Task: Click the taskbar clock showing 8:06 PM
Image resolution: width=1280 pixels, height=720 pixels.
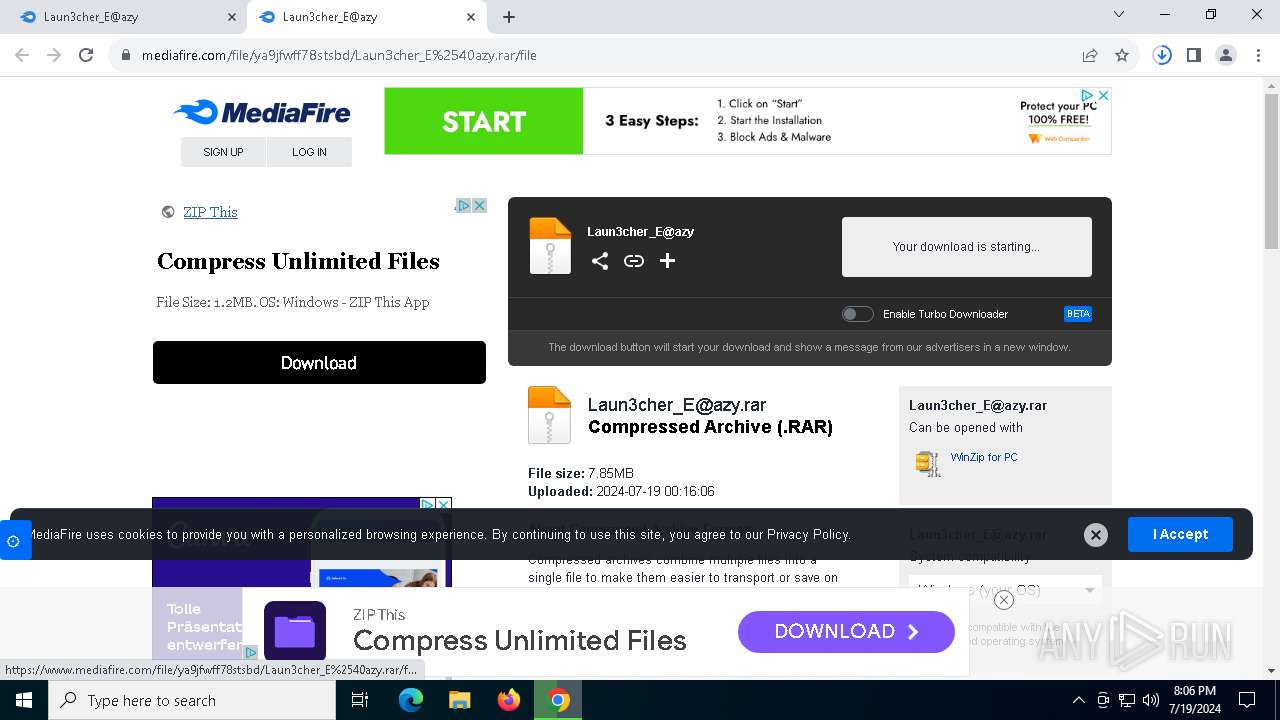Action: pos(1194,700)
